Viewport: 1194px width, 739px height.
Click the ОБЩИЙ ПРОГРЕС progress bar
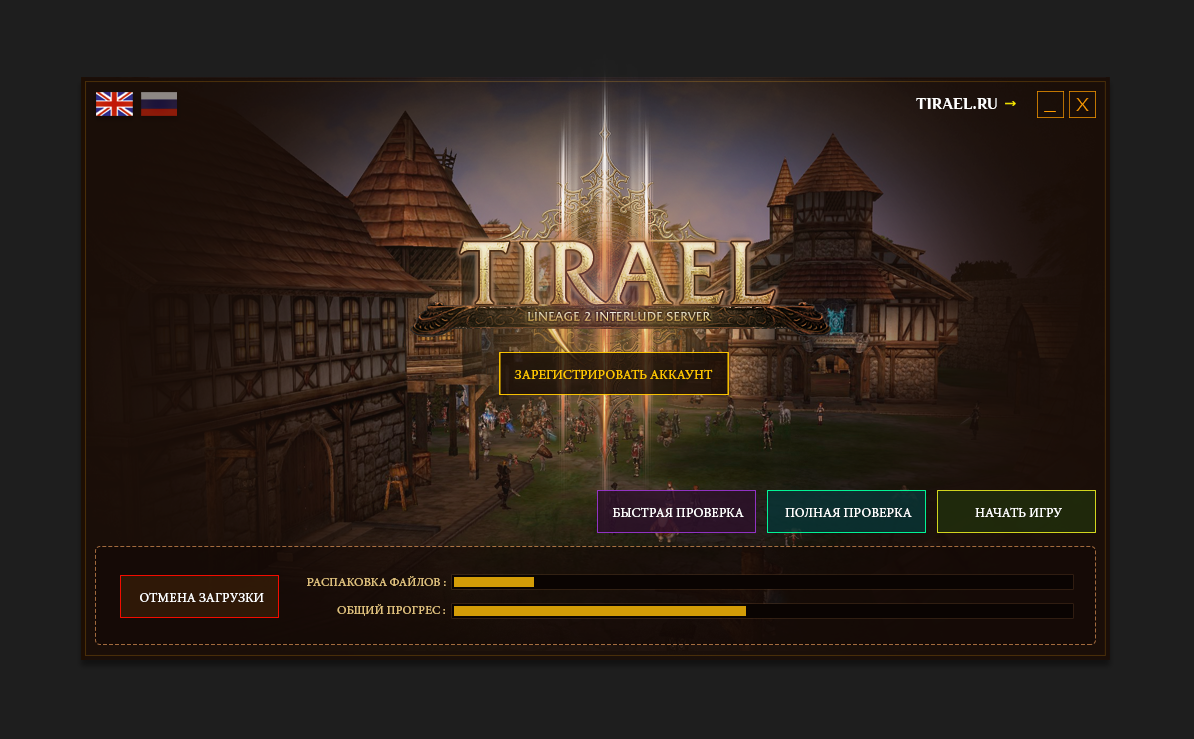(x=763, y=610)
